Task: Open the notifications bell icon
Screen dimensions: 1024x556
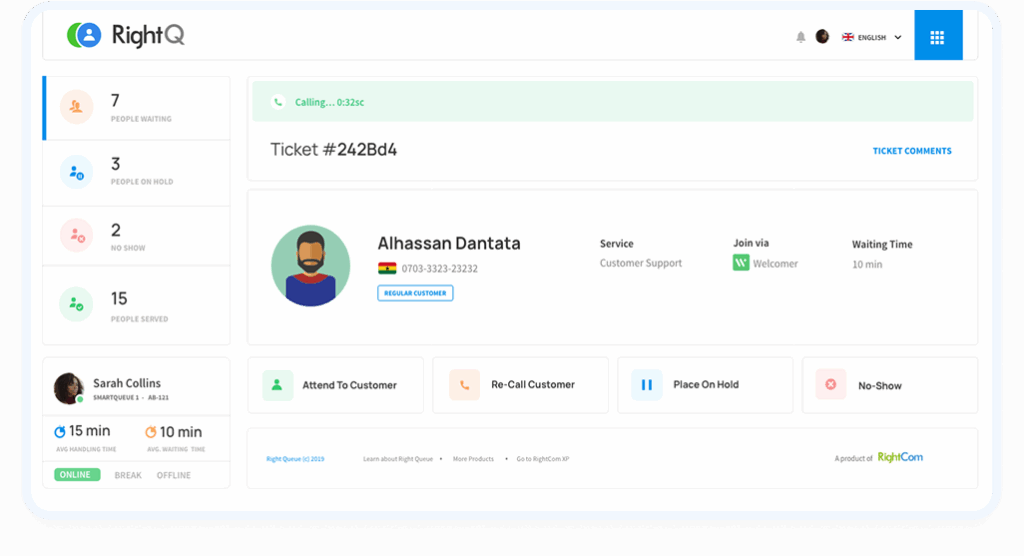Action: point(800,37)
